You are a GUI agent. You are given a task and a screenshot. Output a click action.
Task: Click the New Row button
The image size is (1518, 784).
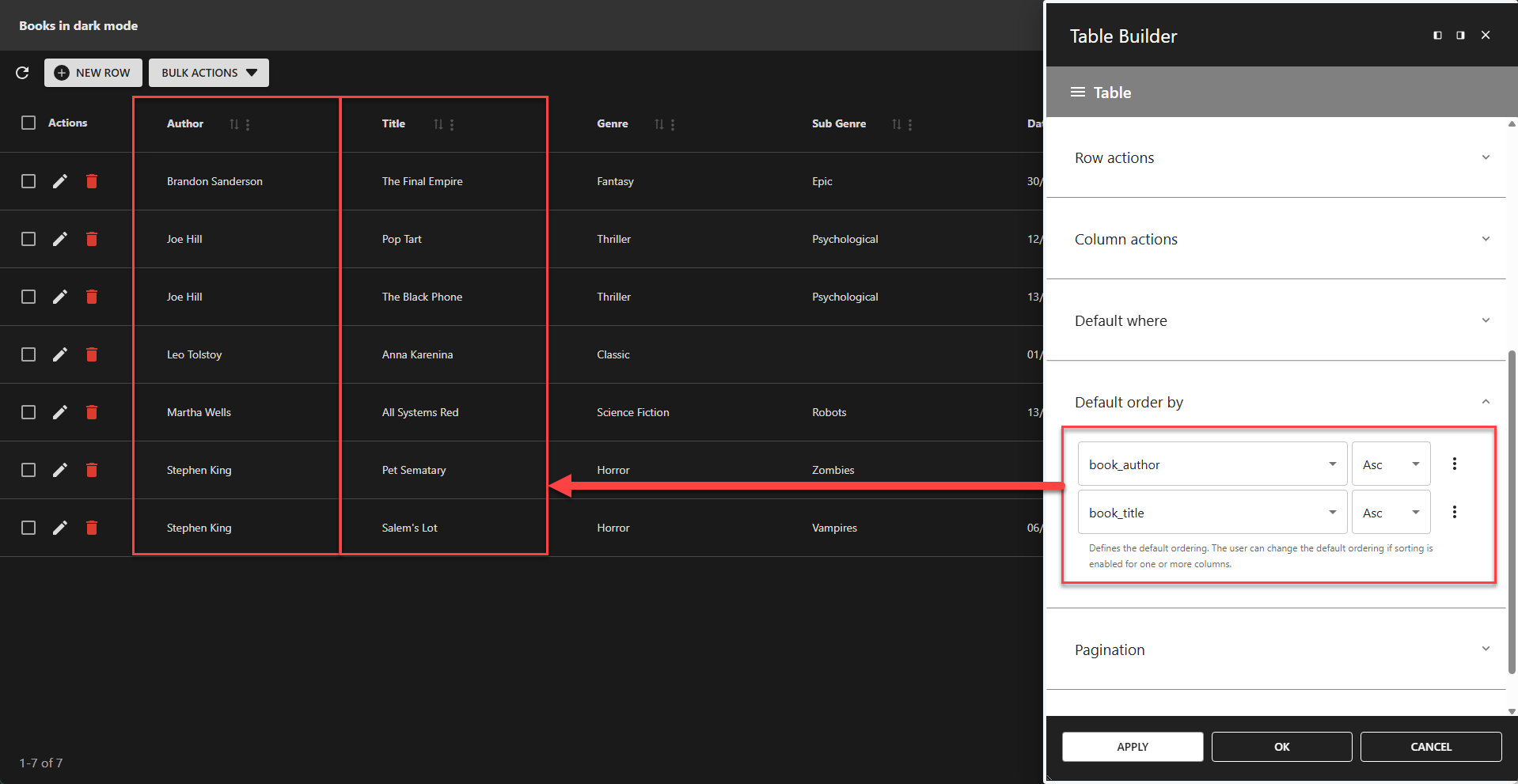click(93, 73)
